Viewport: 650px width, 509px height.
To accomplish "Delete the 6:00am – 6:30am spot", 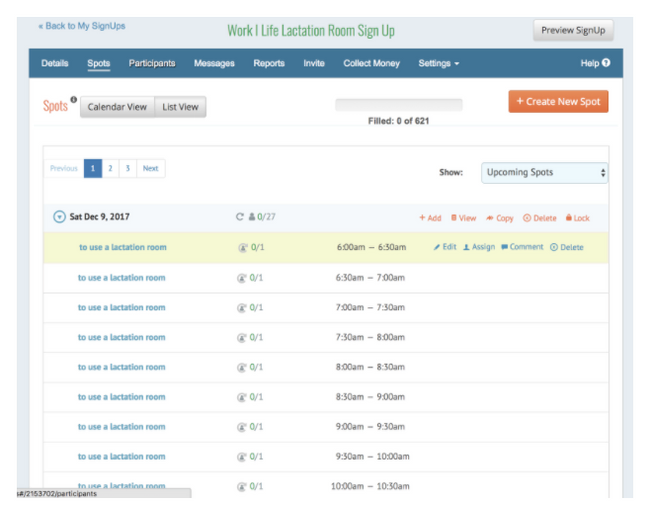I will coord(566,247).
